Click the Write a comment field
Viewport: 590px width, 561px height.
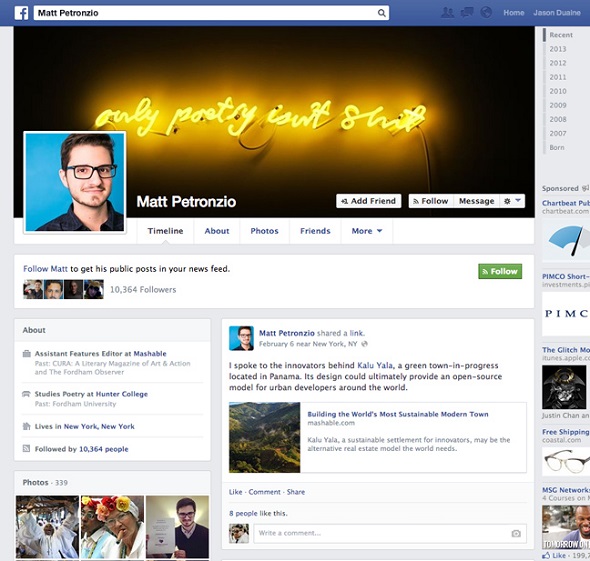[390, 533]
